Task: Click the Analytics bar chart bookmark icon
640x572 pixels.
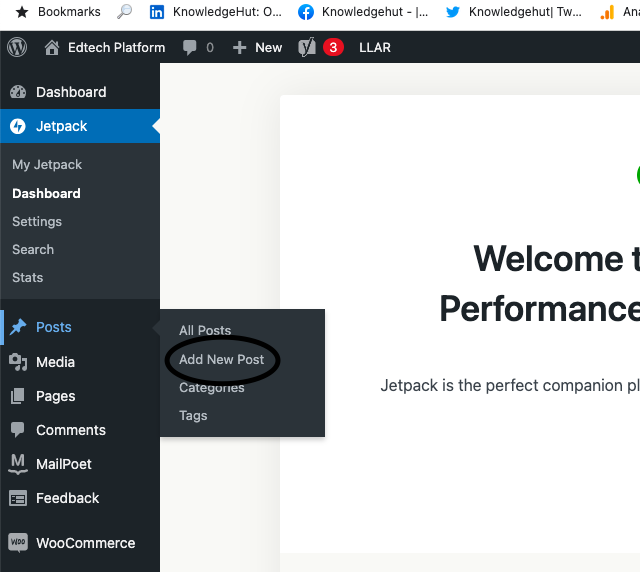Action: (x=607, y=12)
